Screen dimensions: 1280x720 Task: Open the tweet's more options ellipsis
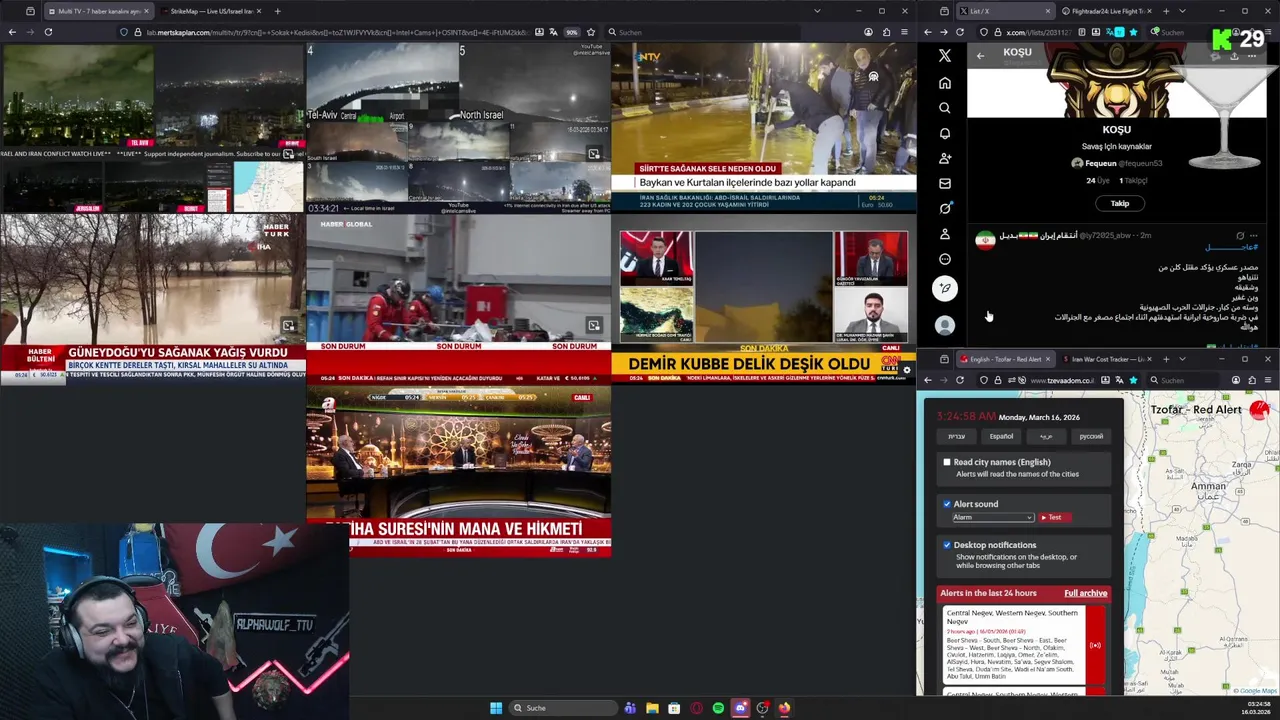[x=1253, y=235]
